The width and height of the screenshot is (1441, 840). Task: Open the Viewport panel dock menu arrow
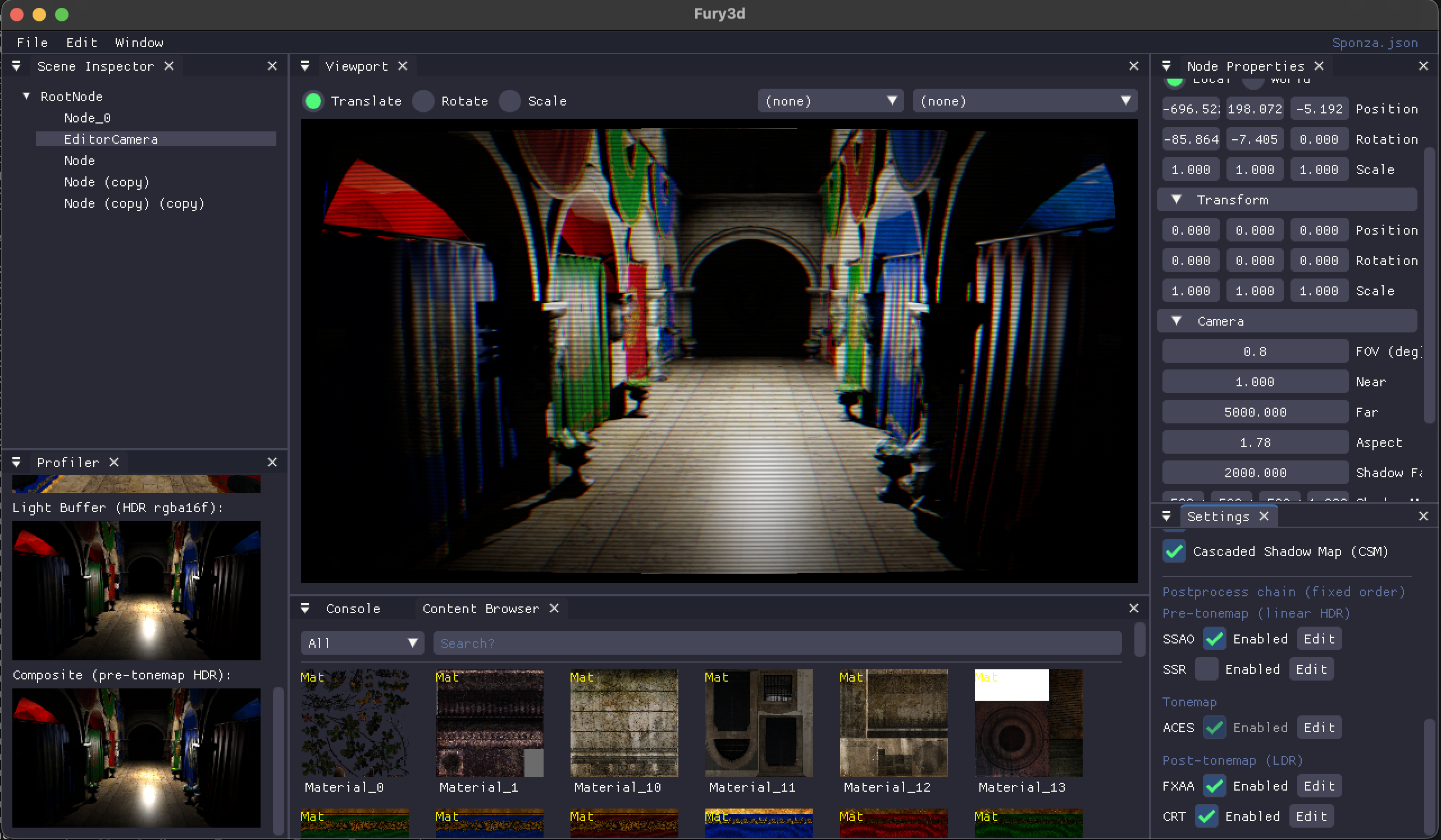305,66
